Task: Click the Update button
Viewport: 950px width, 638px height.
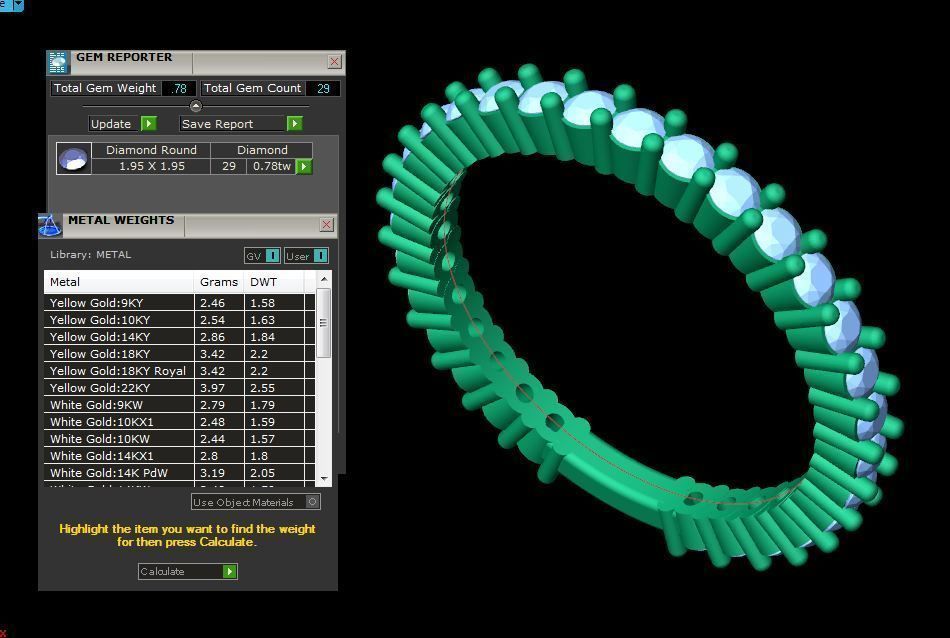Action: (122, 124)
